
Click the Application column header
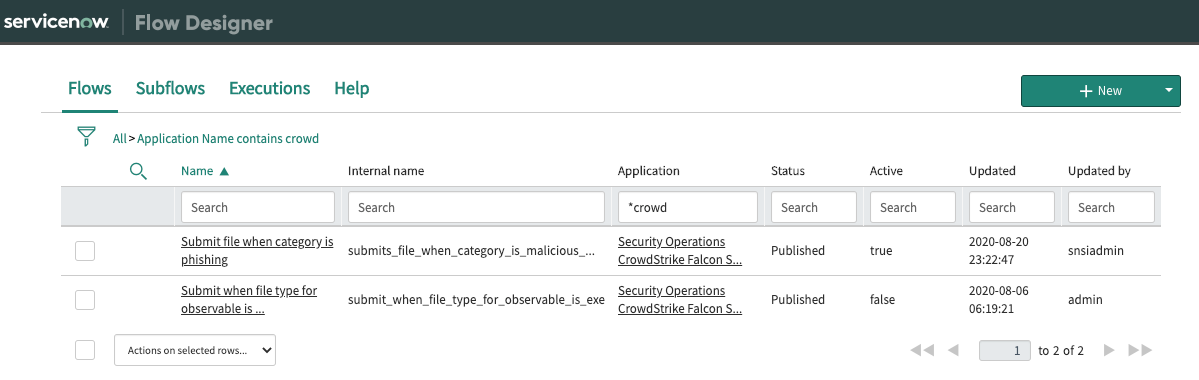coord(648,171)
